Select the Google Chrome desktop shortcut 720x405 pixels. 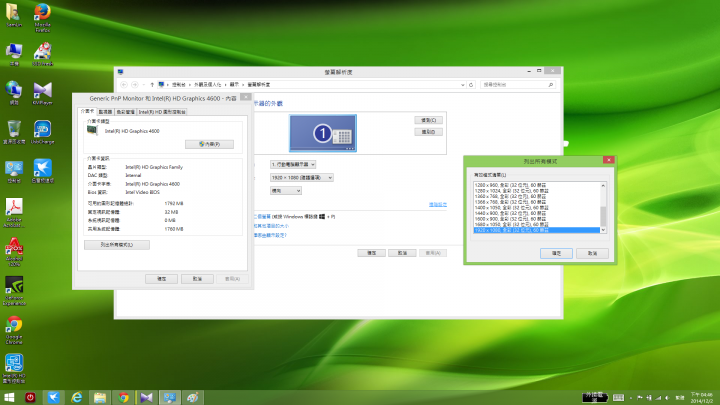point(14,330)
